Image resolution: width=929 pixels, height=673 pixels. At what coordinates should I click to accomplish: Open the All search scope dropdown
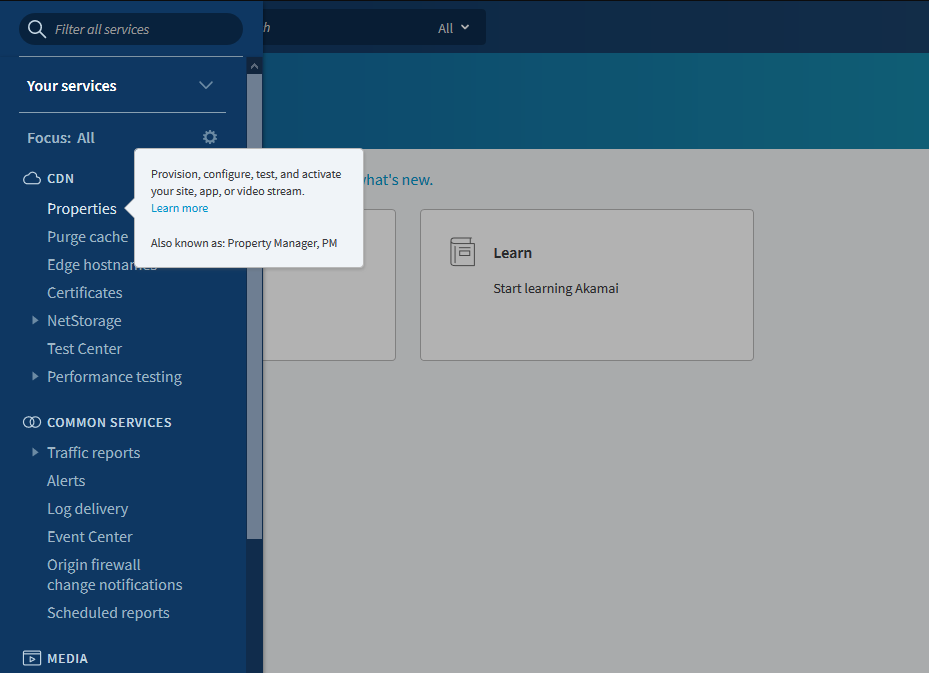click(453, 28)
